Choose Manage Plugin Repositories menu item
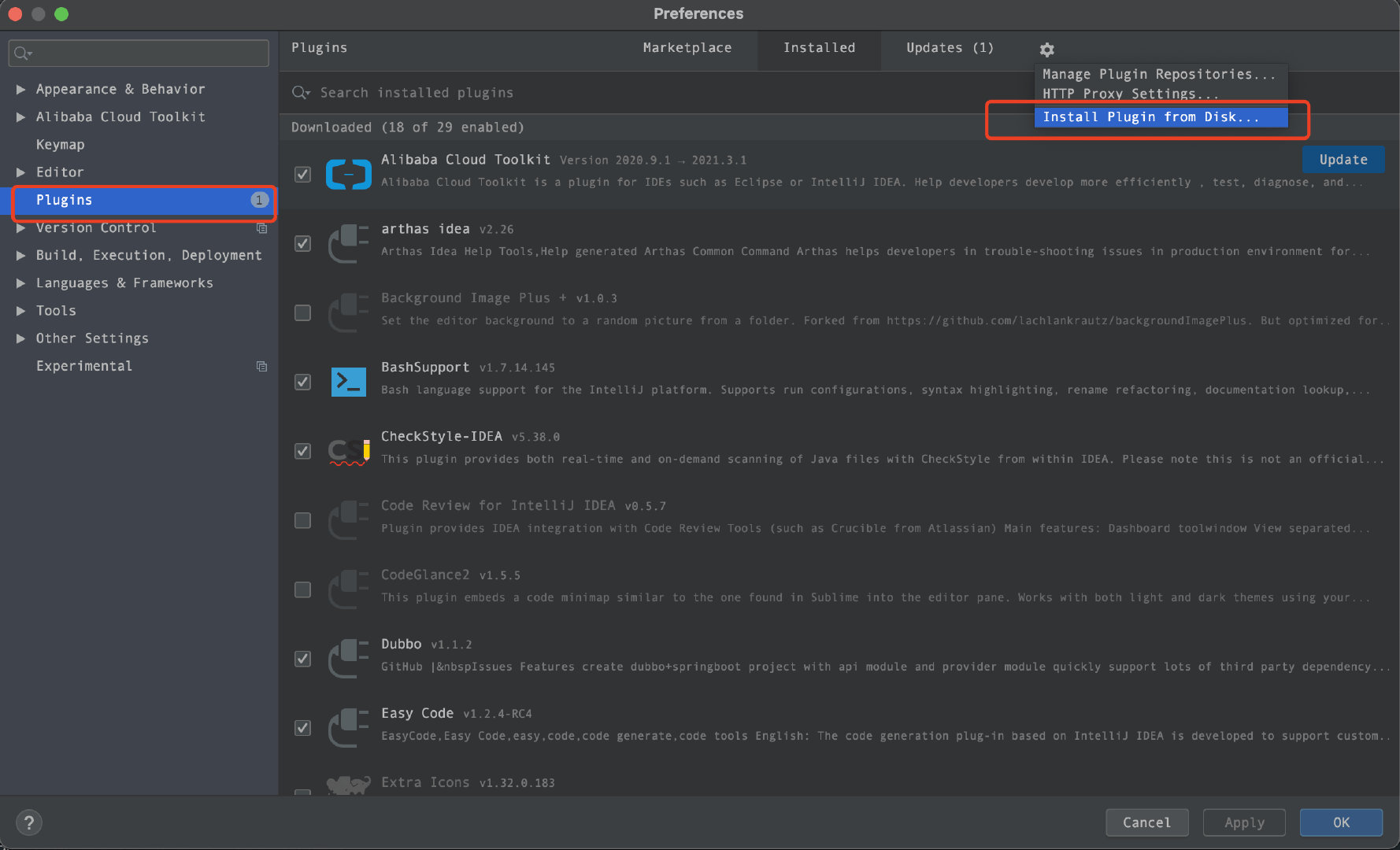 coord(1159,74)
